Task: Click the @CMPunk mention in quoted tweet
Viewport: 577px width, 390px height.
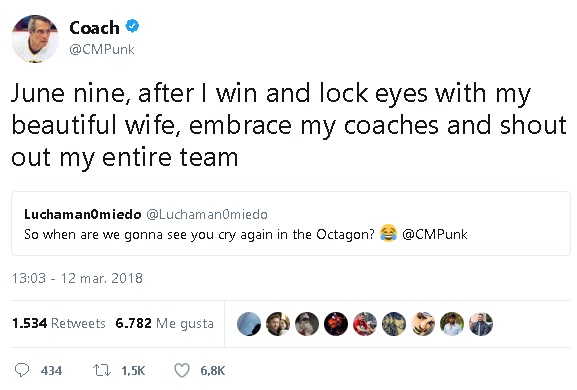Action: tap(435, 234)
